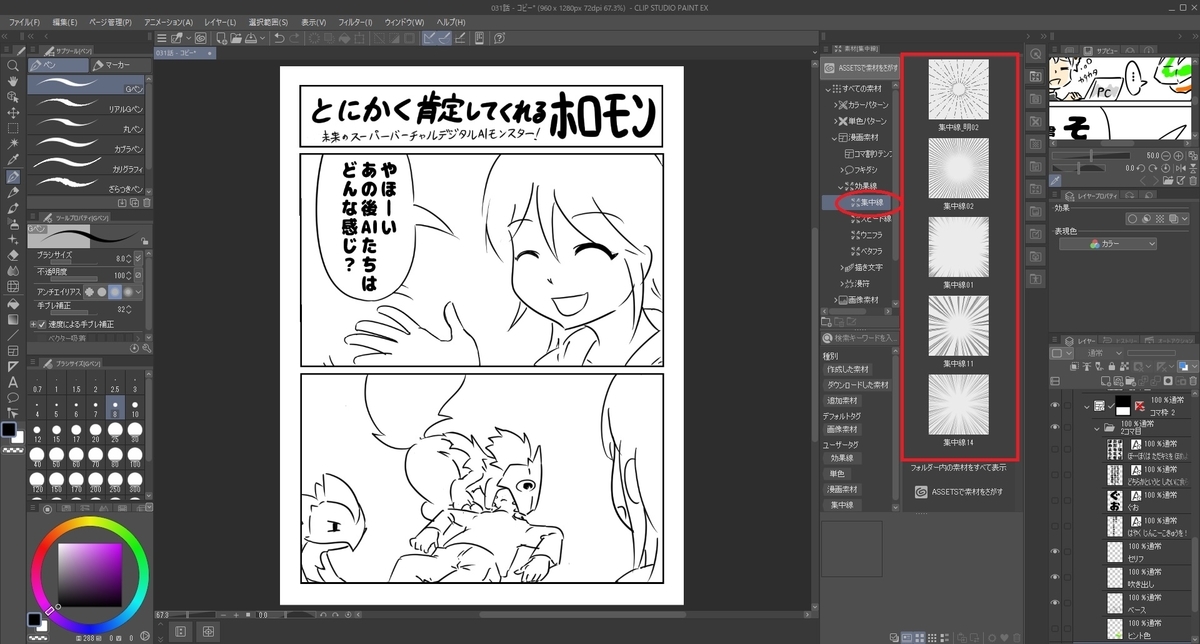The height and width of the screenshot is (644, 1200).
Task: Toggle visibility eye of コマ枠 2 layer
Action: [x=1054, y=406]
